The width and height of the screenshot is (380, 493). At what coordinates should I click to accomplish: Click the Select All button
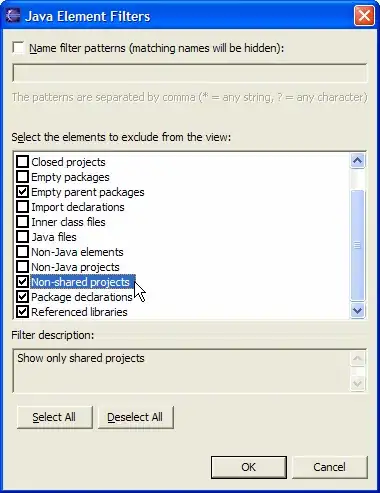(55, 417)
